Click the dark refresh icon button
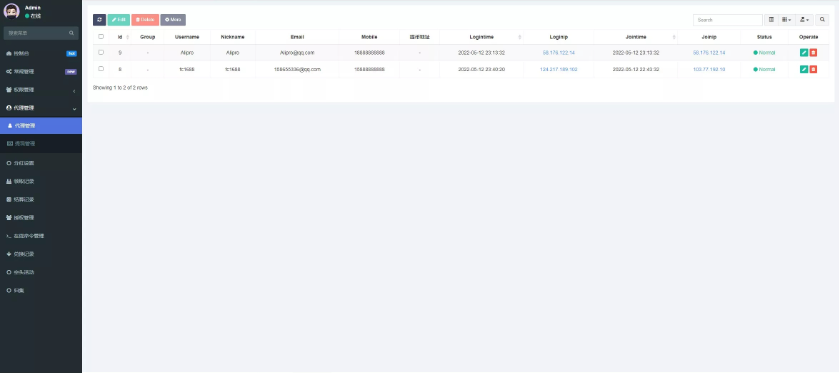This screenshot has height=373, width=839. coord(100,20)
